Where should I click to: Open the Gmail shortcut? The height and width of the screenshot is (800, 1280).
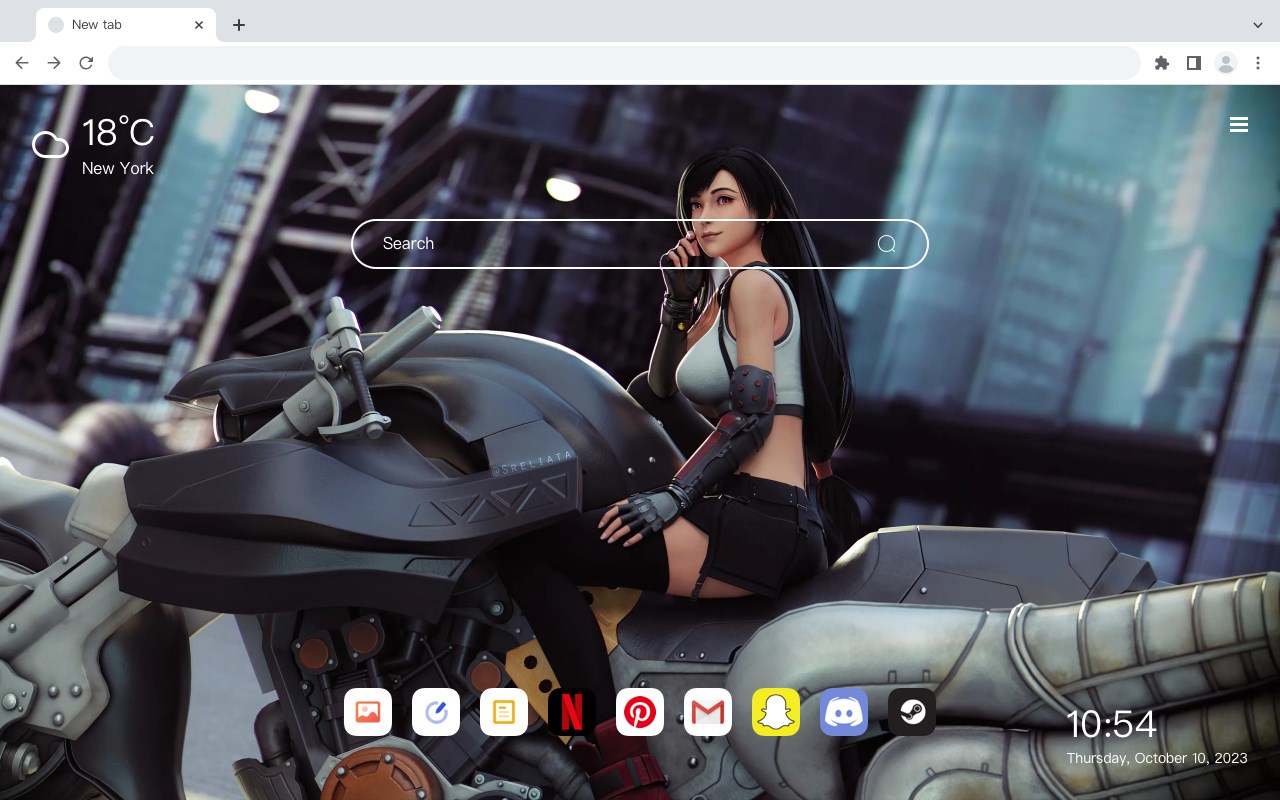pos(708,712)
